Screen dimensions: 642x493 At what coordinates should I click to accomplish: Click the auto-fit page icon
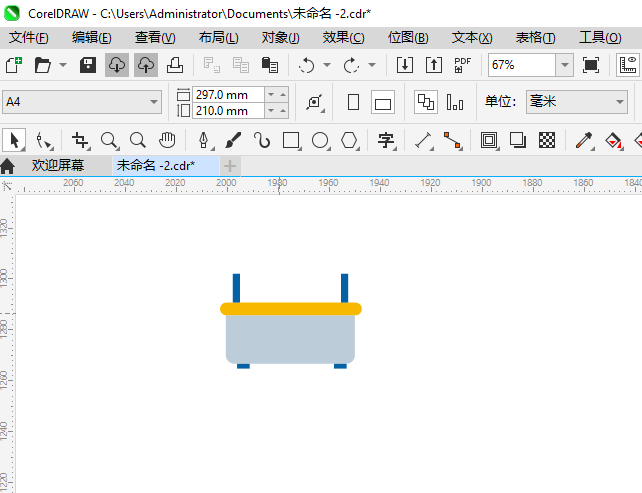315,102
